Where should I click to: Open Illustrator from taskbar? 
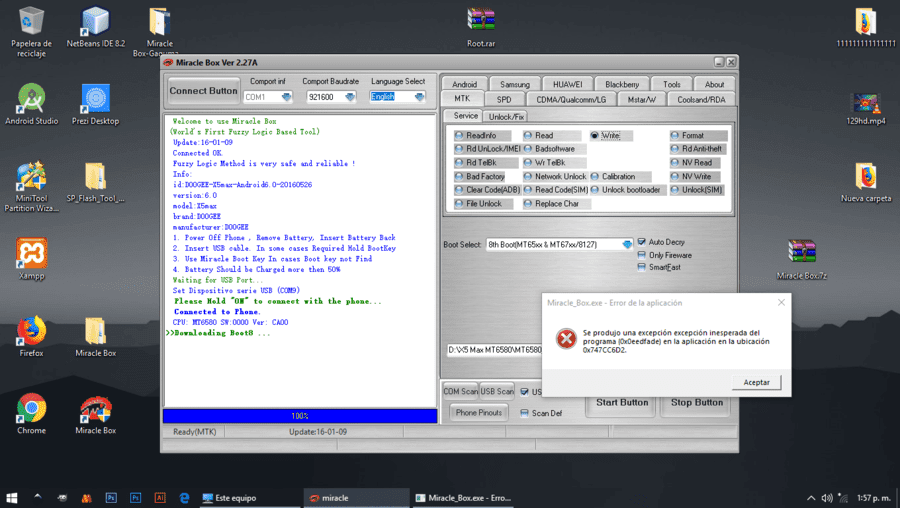tap(160, 498)
